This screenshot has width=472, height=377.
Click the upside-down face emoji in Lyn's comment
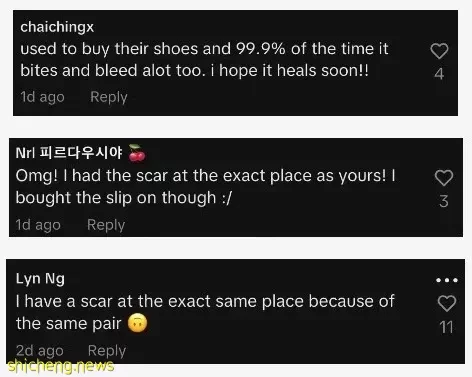point(137,323)
